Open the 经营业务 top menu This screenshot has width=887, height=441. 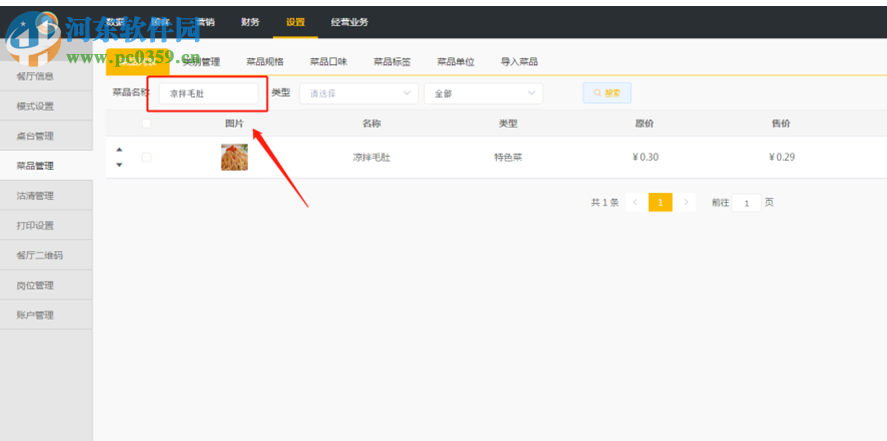click(350, 22)
